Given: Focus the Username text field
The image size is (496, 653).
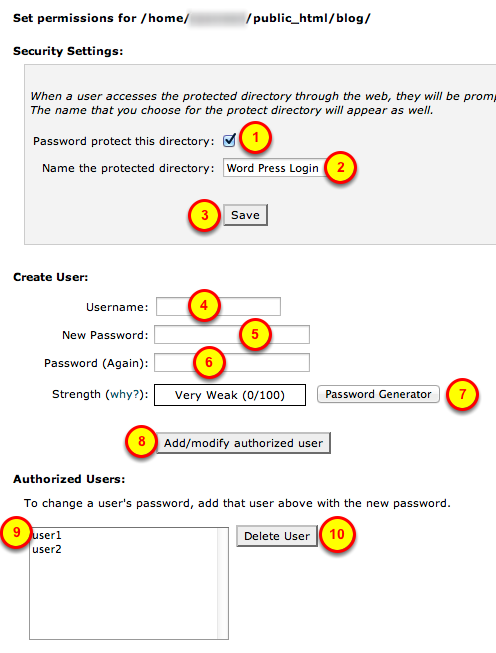Looking at the screenshot, I should [218, 307].
